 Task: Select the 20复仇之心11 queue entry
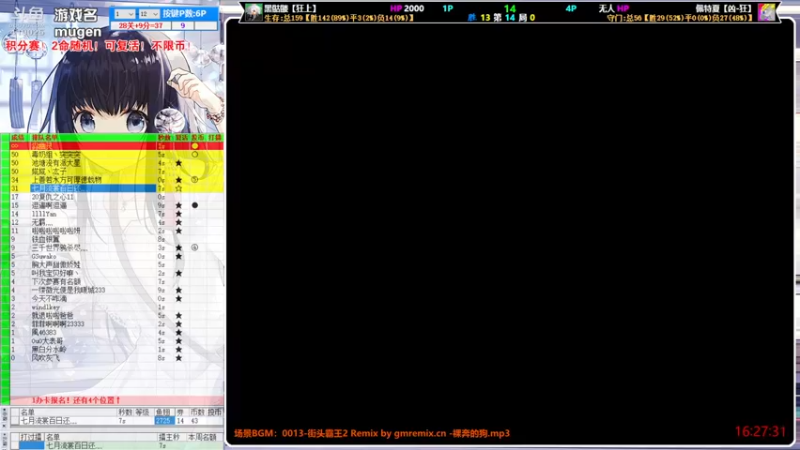pos(53,197)
